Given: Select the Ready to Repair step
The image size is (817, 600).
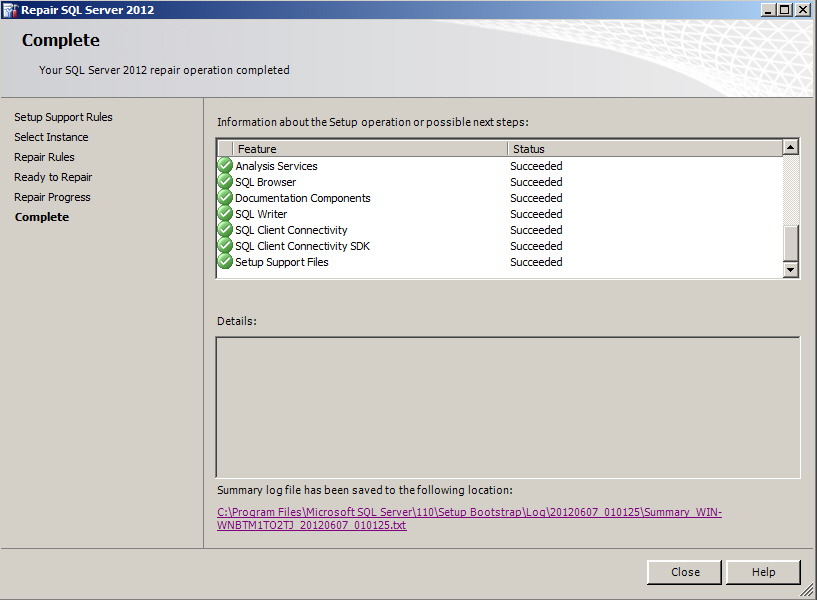Looking at the screenshot, I should tap(53, 177).
